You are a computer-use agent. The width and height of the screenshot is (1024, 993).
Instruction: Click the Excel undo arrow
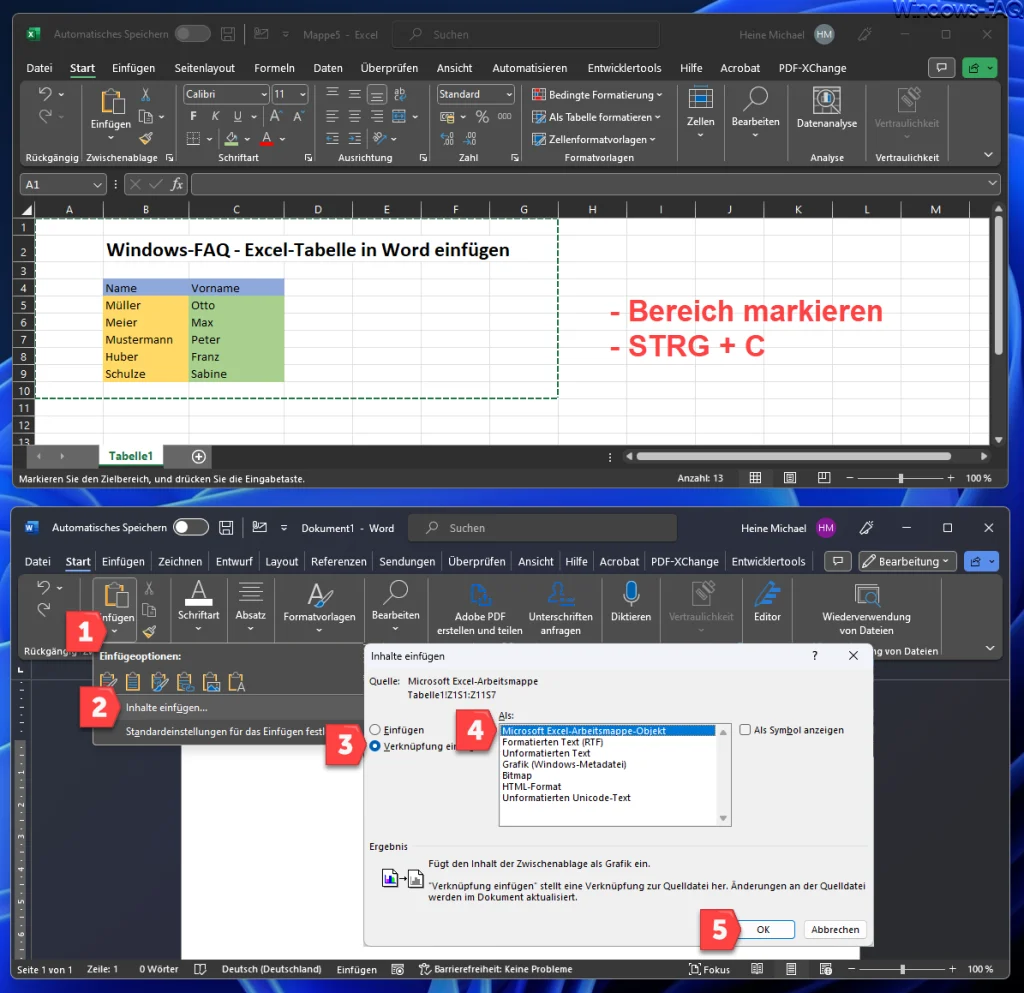44,94
